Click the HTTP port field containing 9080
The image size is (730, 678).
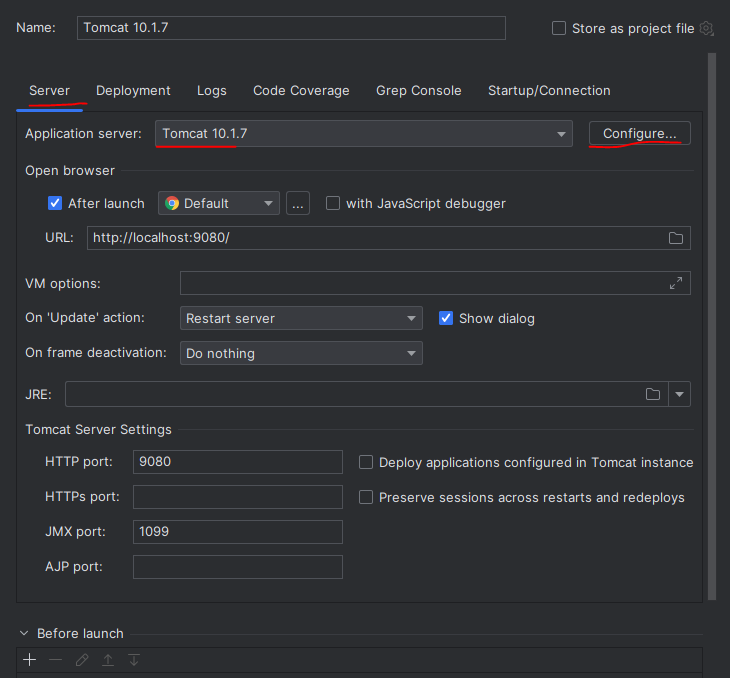click(x=238, y=462)
